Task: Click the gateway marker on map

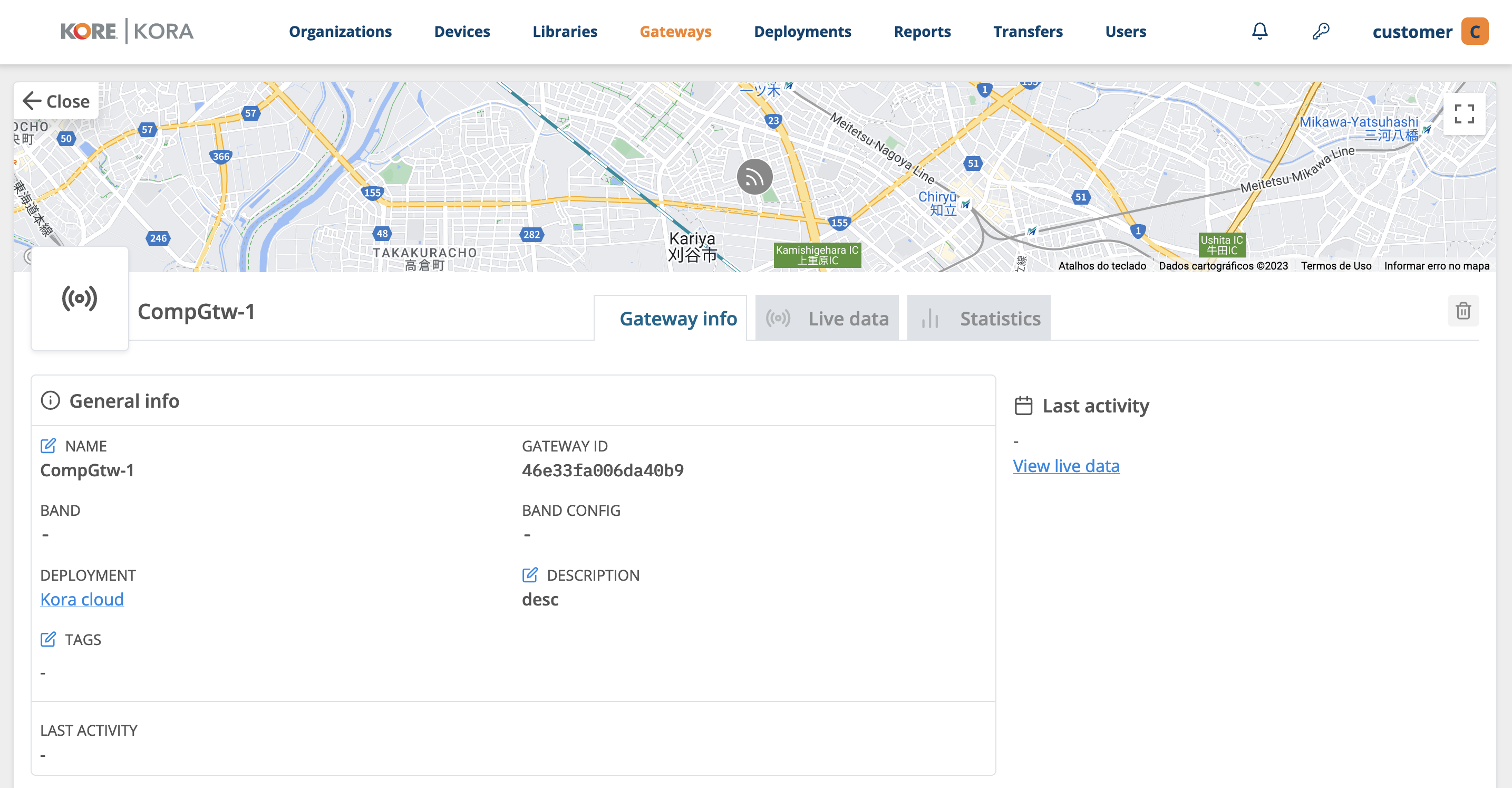Action: pyautogui.click(x=754, y=177)
